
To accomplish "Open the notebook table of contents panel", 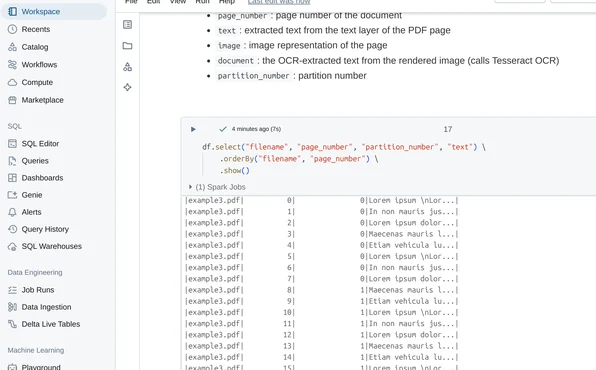I will coord(128,25).
